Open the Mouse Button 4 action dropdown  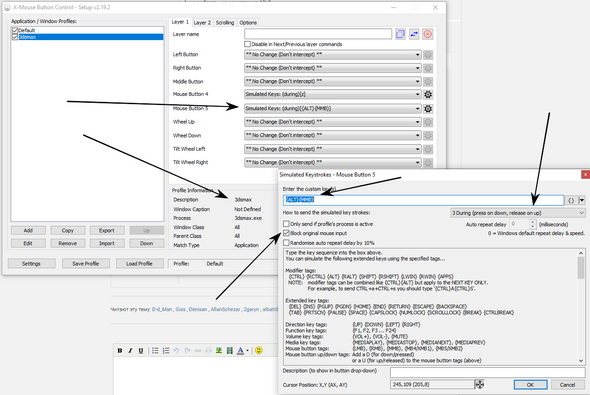[x=332, y=94]
